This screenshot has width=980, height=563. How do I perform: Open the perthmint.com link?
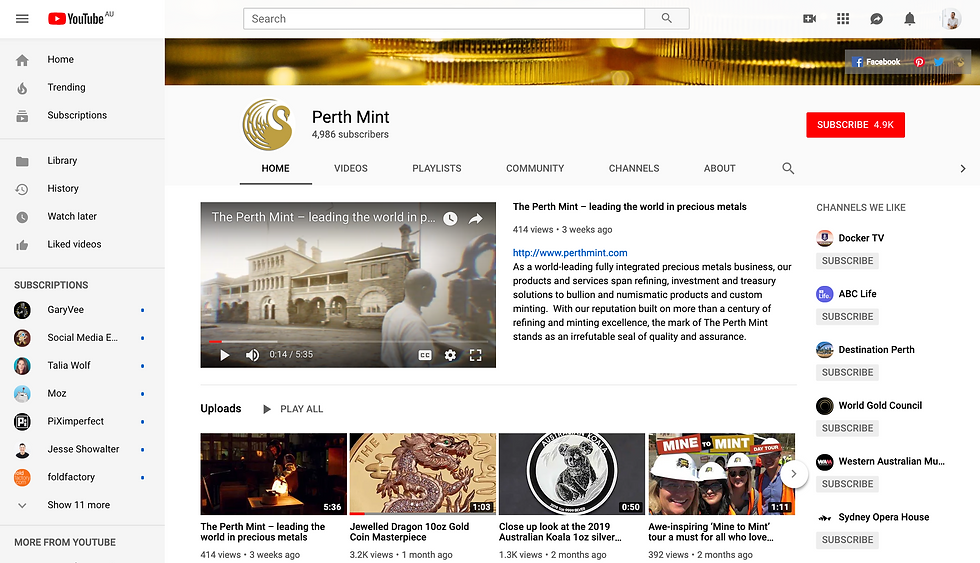coord(570,253)
